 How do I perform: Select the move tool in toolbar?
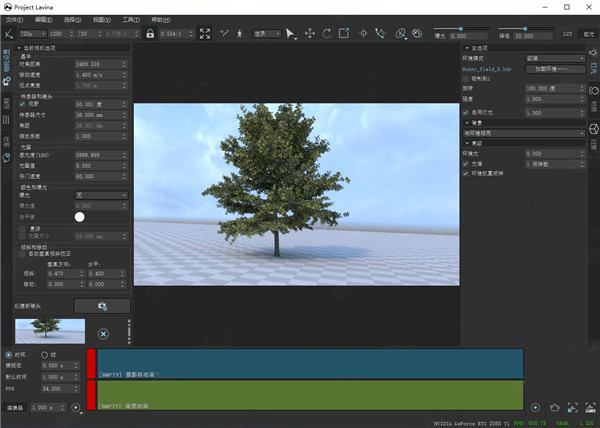point(309,33)
